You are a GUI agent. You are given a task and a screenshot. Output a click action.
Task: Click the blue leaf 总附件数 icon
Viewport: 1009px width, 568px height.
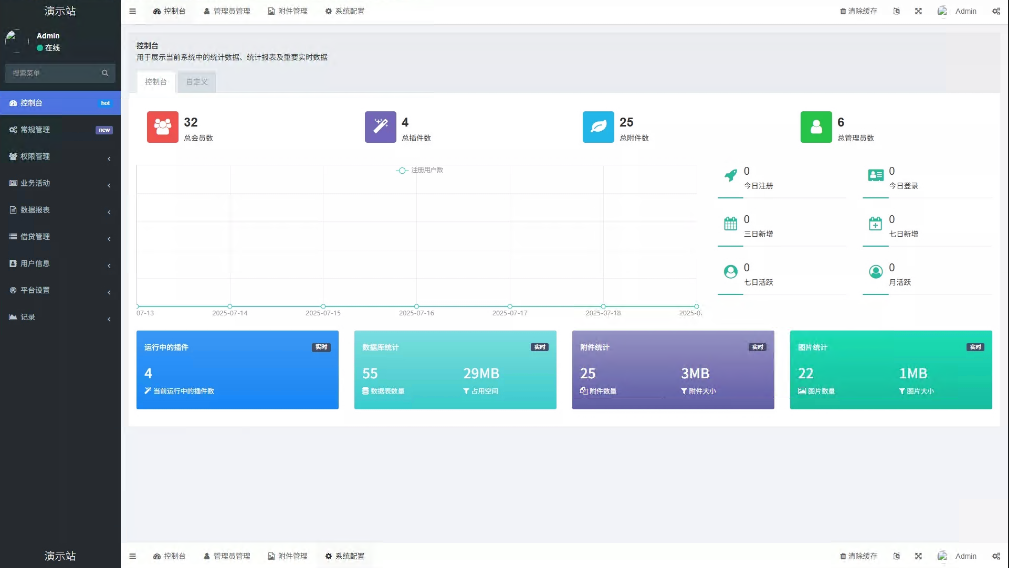[x=599, y=127]
